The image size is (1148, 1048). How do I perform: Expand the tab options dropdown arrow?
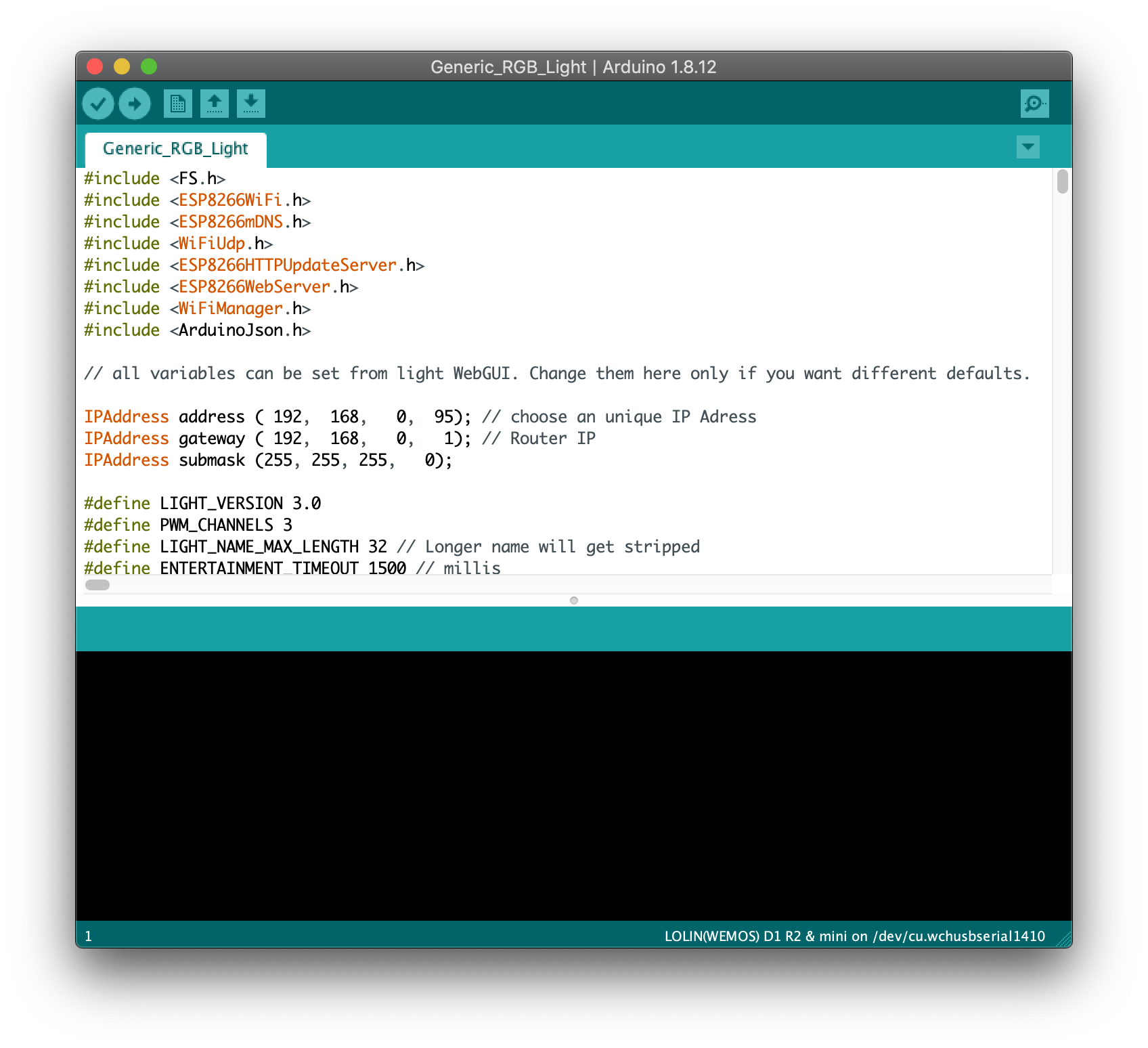point(1028,147)
